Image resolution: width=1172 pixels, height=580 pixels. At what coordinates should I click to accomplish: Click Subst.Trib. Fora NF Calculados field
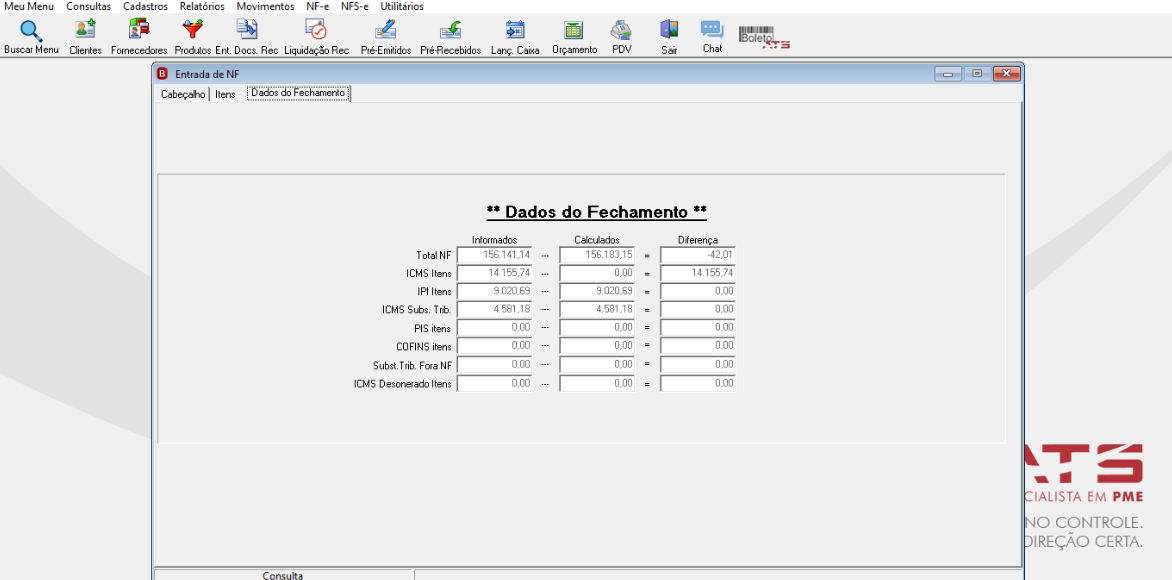click(x=596, y=365)
